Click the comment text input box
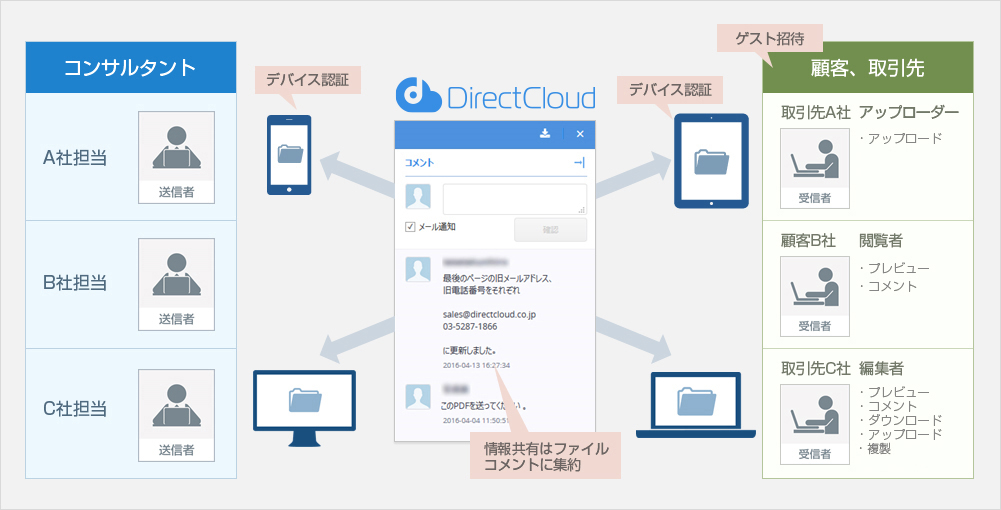 (x=514, y=198)
